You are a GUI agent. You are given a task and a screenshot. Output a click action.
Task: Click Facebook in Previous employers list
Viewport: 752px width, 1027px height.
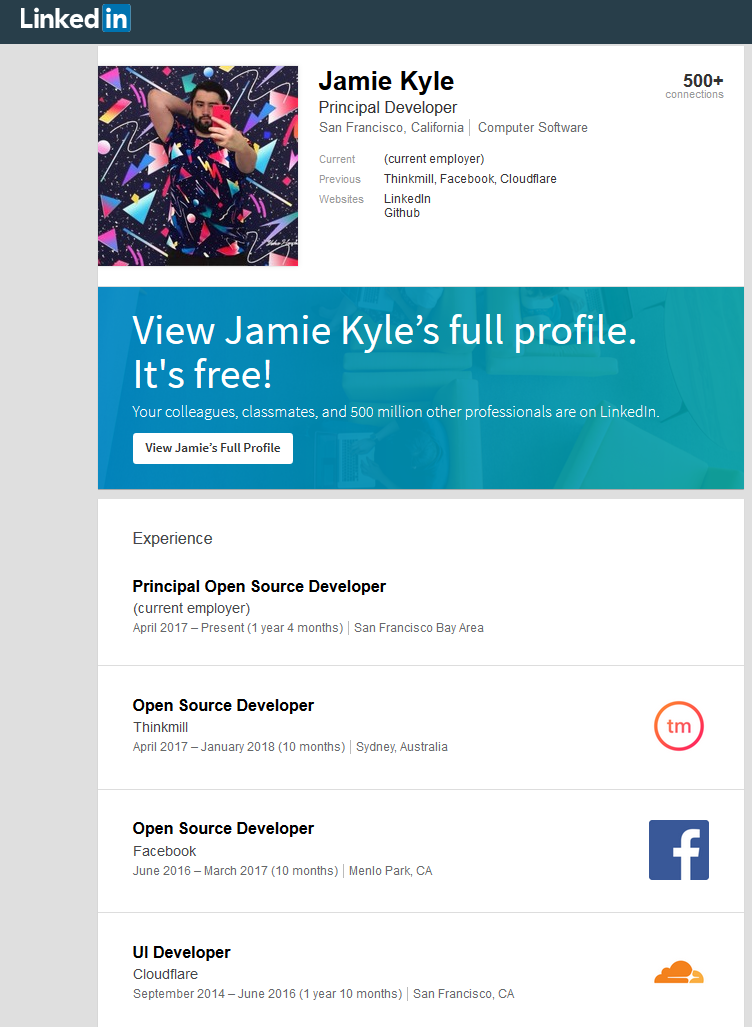coord(467,179)
